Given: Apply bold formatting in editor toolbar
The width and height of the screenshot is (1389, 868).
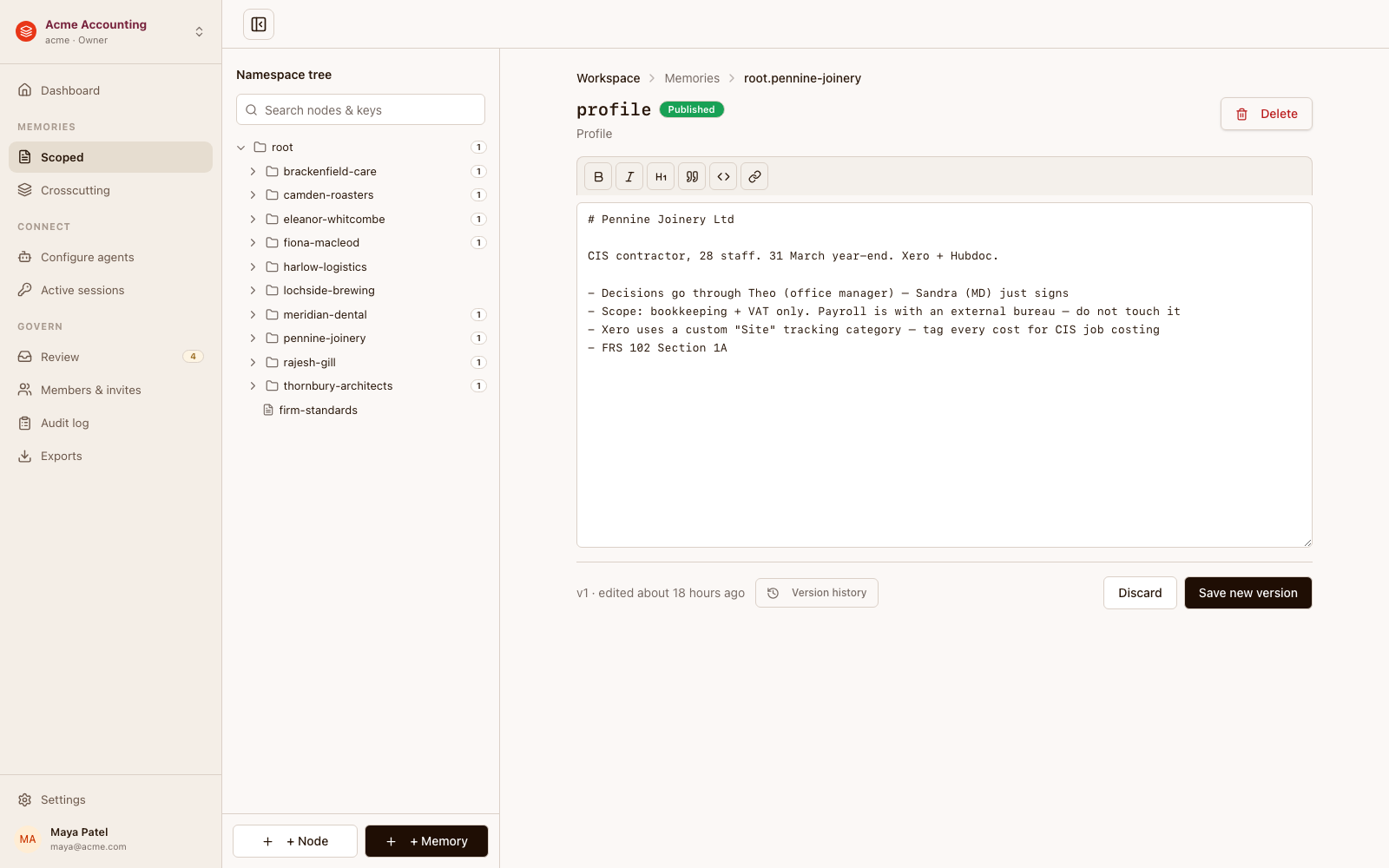Looking at the screenshot, I should pos(598,176).
